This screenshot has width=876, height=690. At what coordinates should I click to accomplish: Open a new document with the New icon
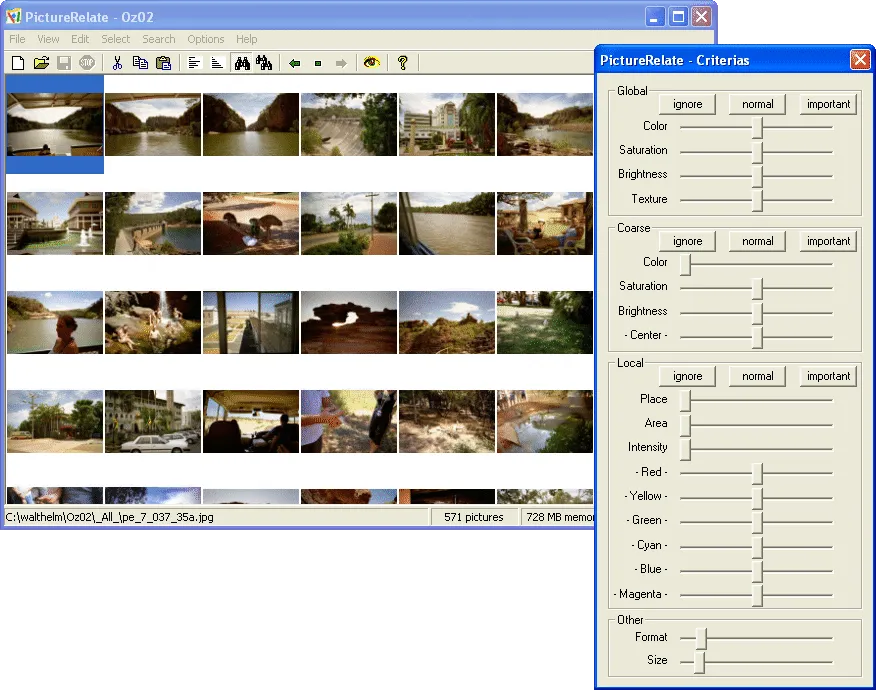click(17, 62)
